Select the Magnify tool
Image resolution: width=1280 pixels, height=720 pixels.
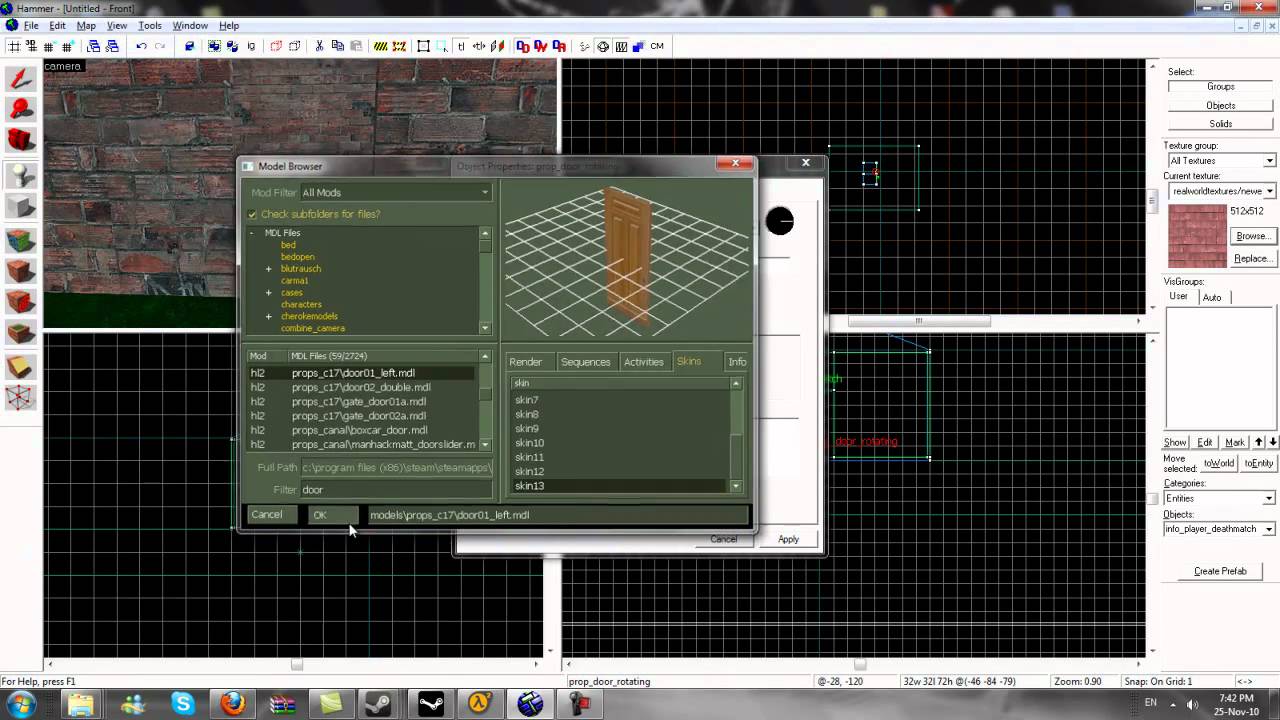pyautogui.click(x=21, y=109)
